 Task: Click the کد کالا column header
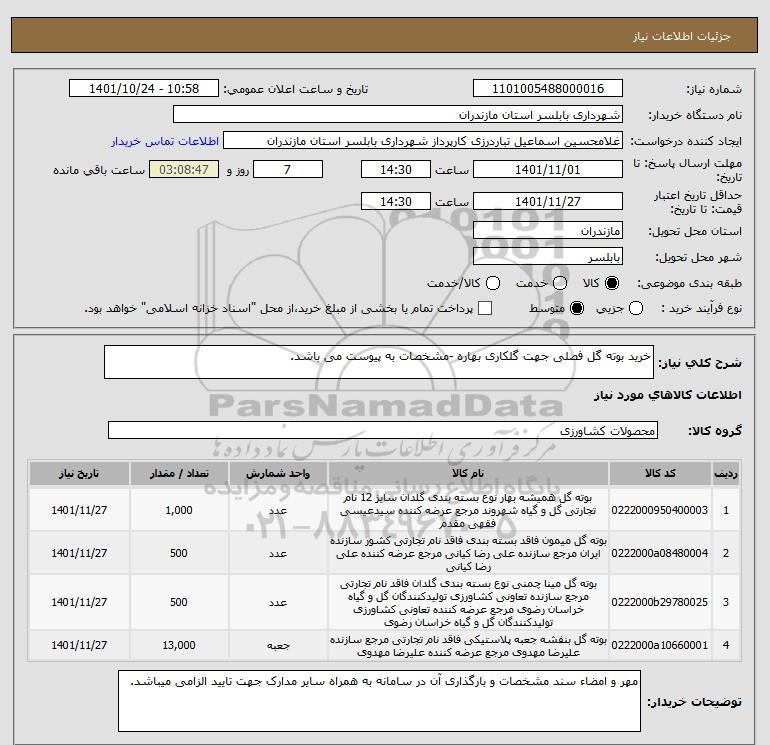click(x=660, y=473)
